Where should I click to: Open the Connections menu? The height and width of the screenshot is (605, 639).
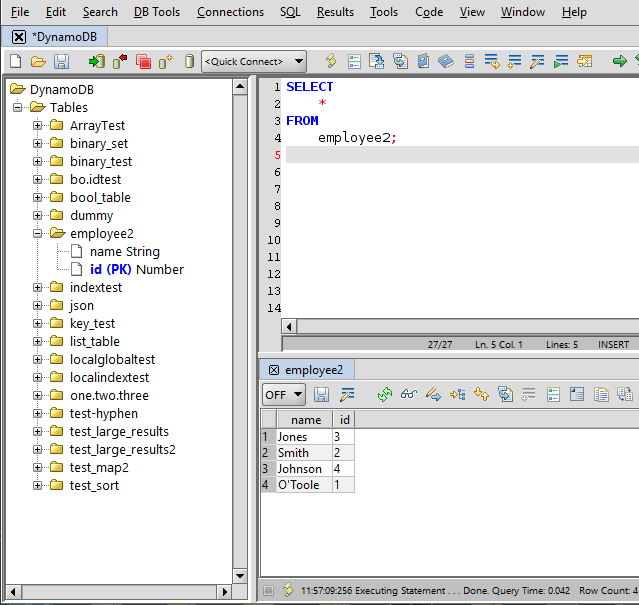pyautogui.click(x=230, y=12)
